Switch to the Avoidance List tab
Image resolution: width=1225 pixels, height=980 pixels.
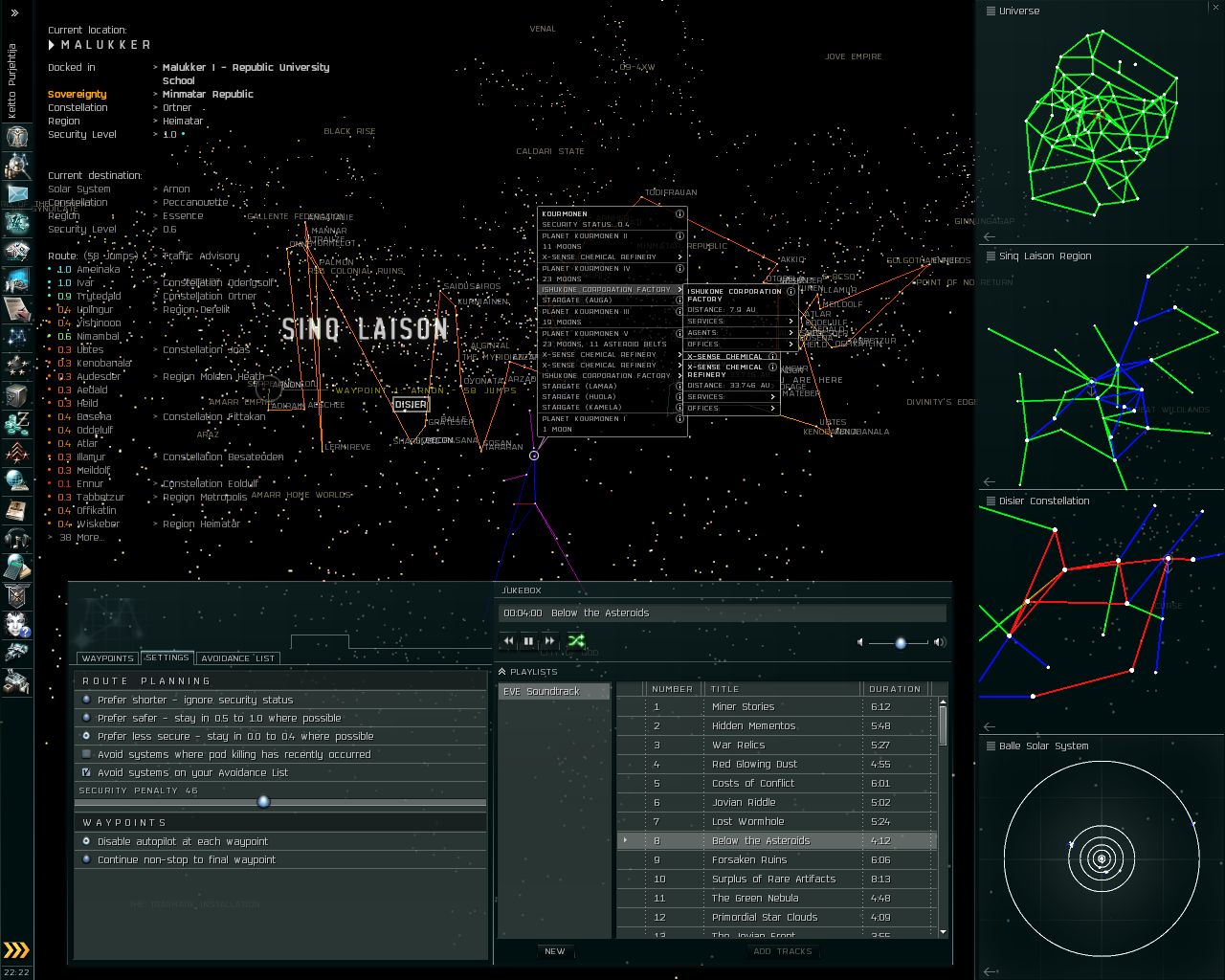(x=238, y=658)
